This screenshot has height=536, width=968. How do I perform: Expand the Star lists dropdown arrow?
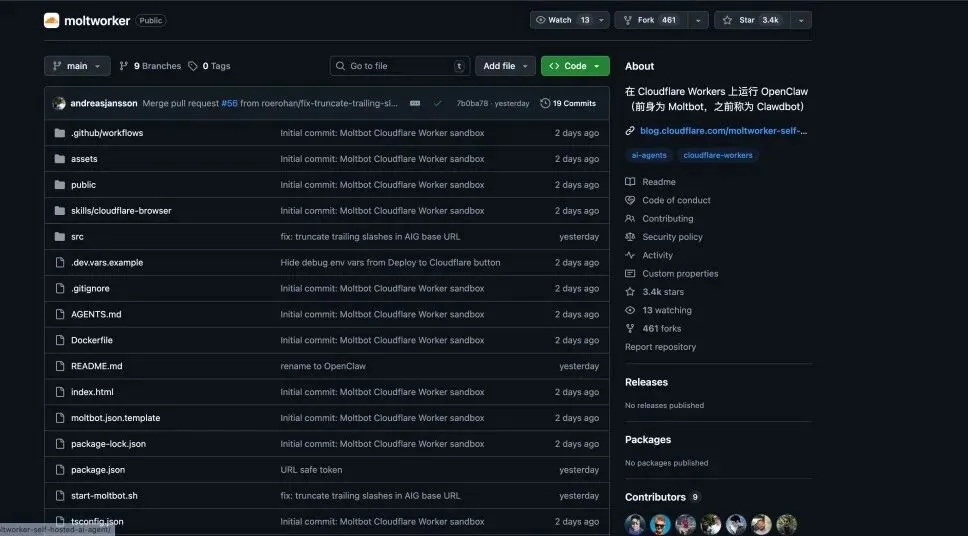(801, 20)
